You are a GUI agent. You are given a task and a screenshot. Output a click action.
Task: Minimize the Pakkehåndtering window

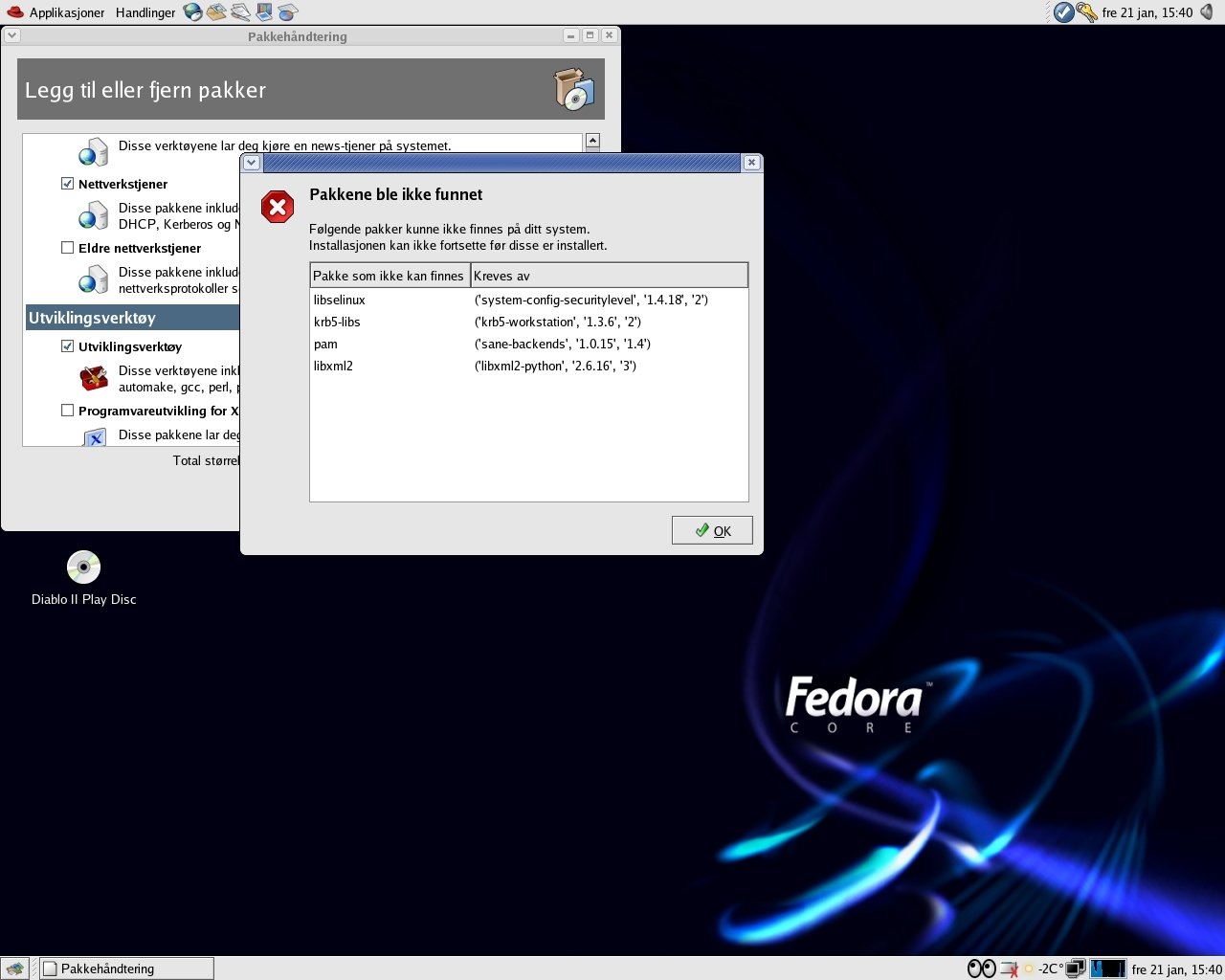[571, 35]
